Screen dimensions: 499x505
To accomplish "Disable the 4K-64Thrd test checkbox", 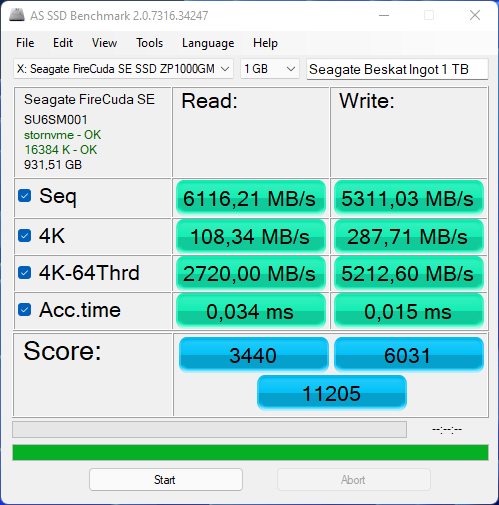I will click(x=25, y=272).
